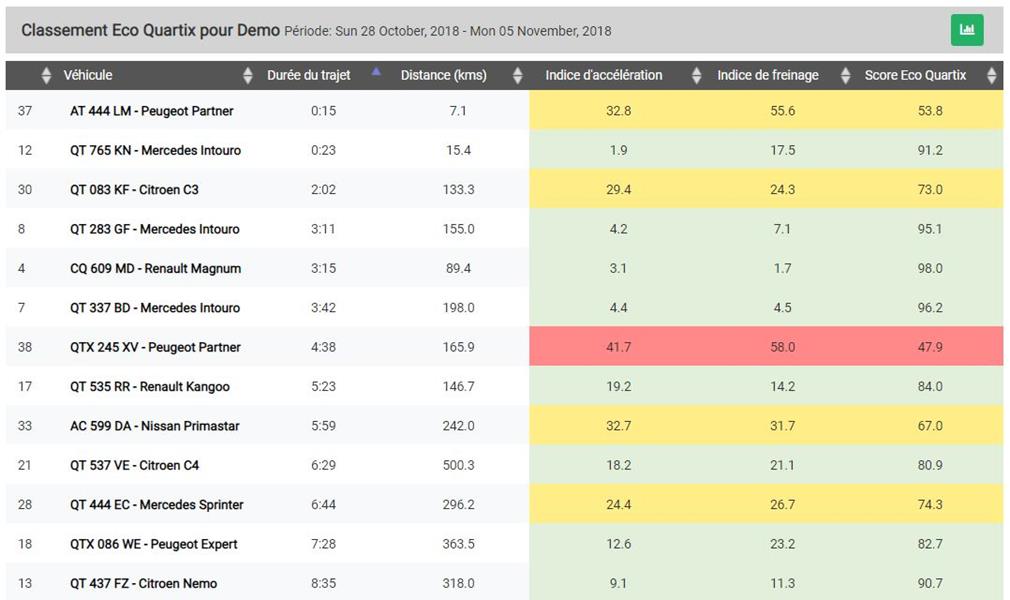The height and width of the screenshot is (600, 1010).
Task: Select vehicle AC 599 DA - Nissan Primastar
Action: coord(155,425)
